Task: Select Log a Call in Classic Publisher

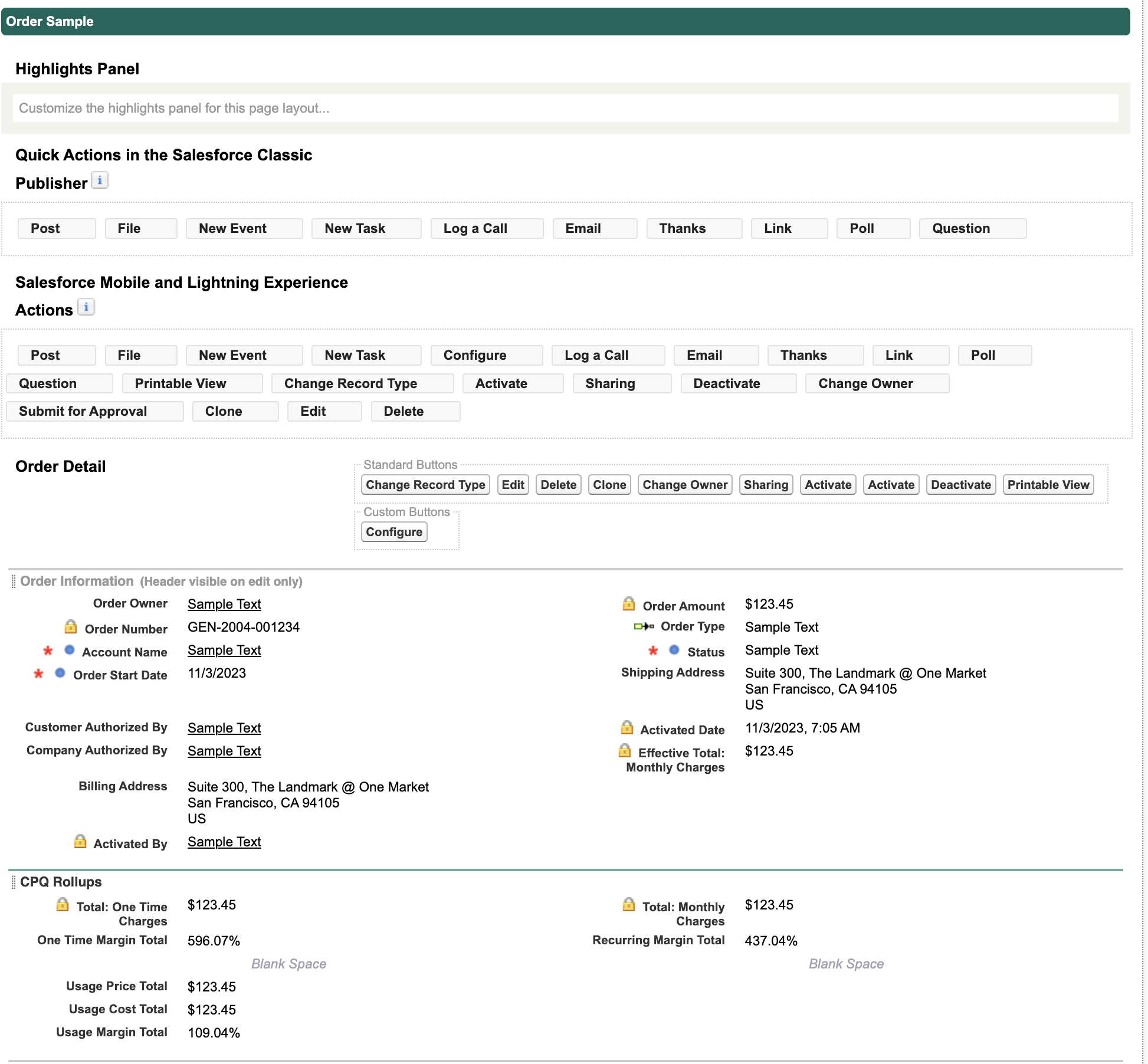Action: [x=487, y=229]
